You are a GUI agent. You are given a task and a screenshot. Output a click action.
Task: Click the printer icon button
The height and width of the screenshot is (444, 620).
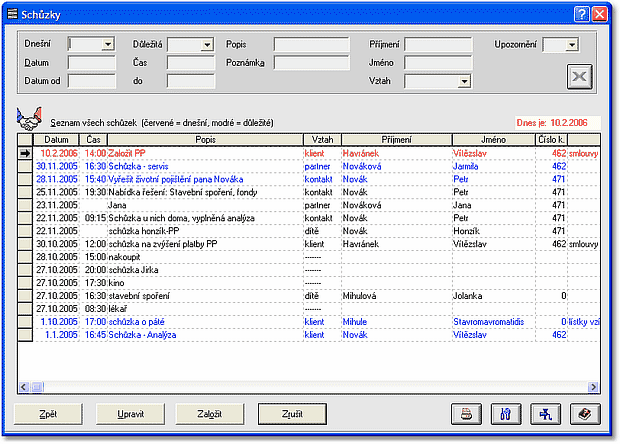pos(466,413)
